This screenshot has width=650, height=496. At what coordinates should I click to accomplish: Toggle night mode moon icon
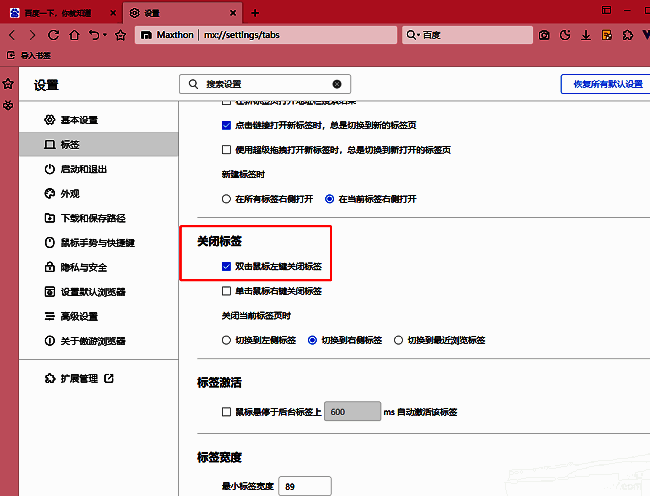pos(564,35)
